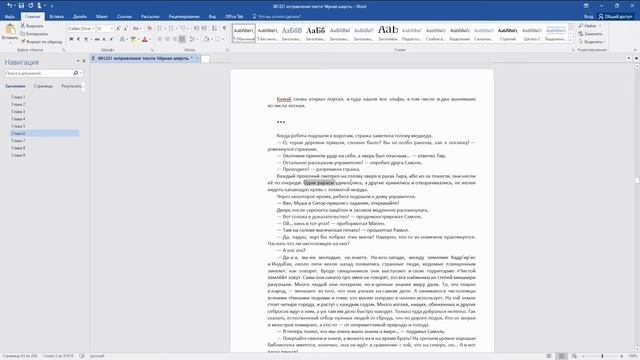Align text right

click(x=175, y=39)
